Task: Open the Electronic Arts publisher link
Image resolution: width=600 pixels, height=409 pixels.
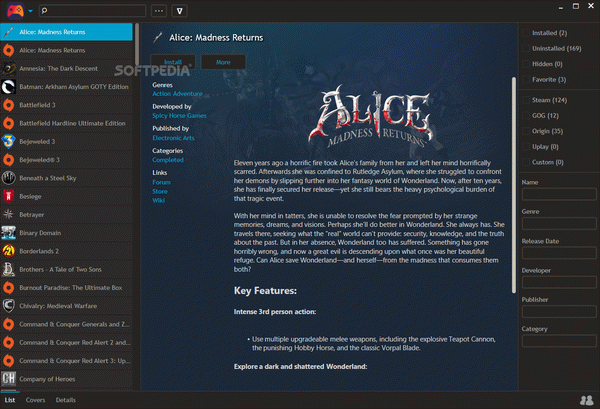Action: (x=173, y=138)
